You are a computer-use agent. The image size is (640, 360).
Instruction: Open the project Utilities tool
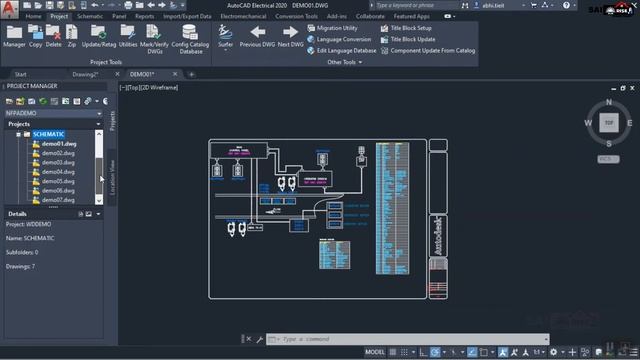pos(128,36)
